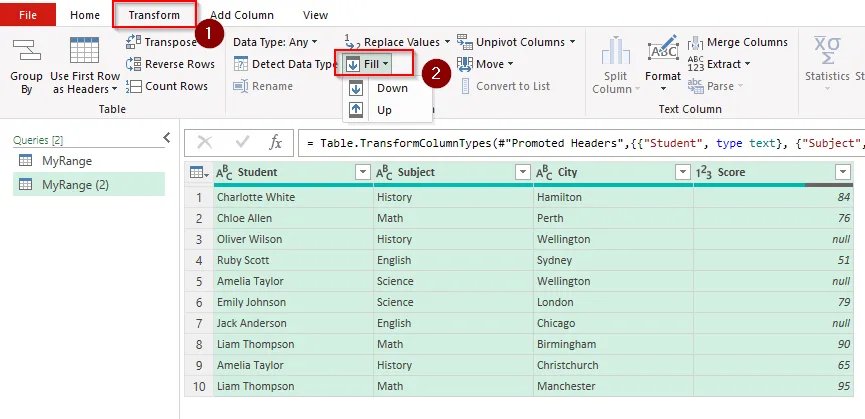The height and width of the screenshot is (419, 865).
Task: Click the Extract command
Action: [x=719, y=64]
